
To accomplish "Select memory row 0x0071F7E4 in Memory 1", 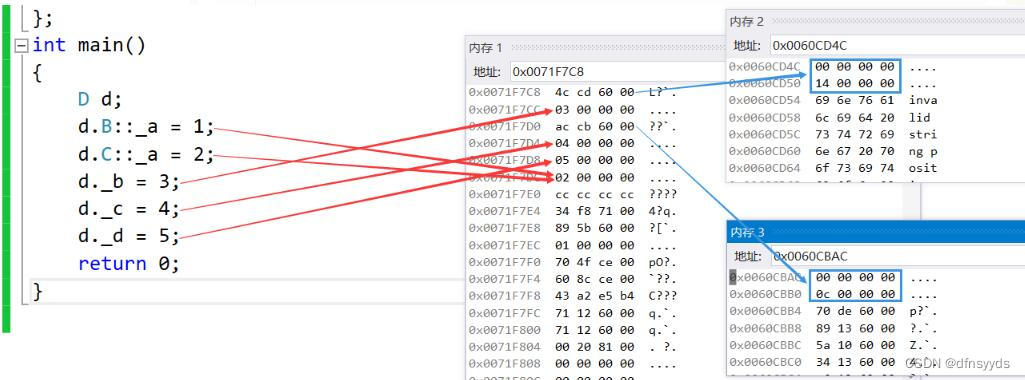I will pos(573,211).
